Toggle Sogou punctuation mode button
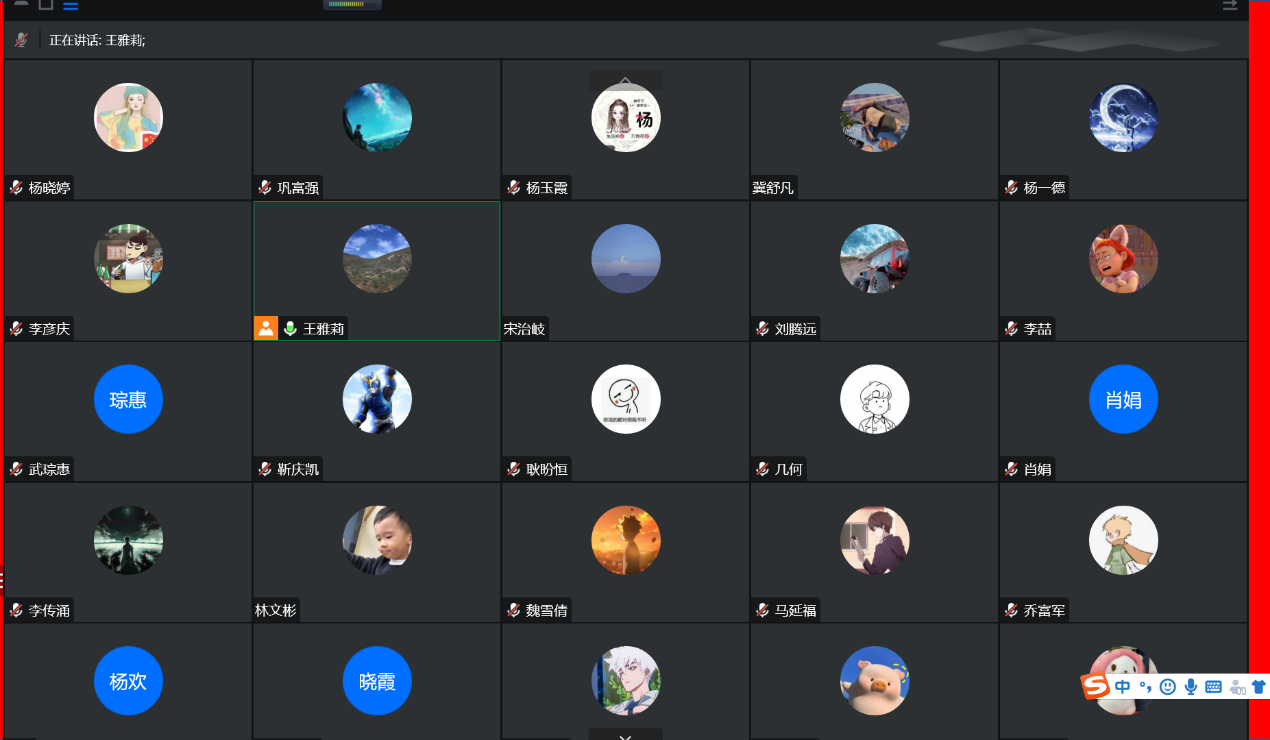Screen dimensions: 1270x740 click(1145, 687)
